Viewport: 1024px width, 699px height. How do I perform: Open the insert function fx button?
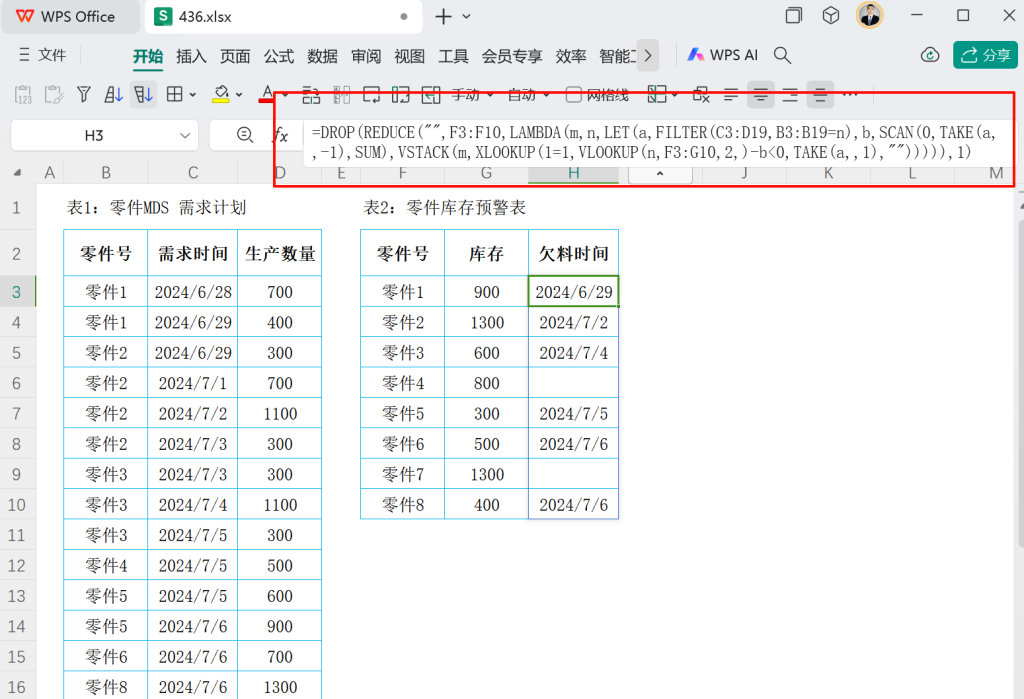click(x=281, y=135)
